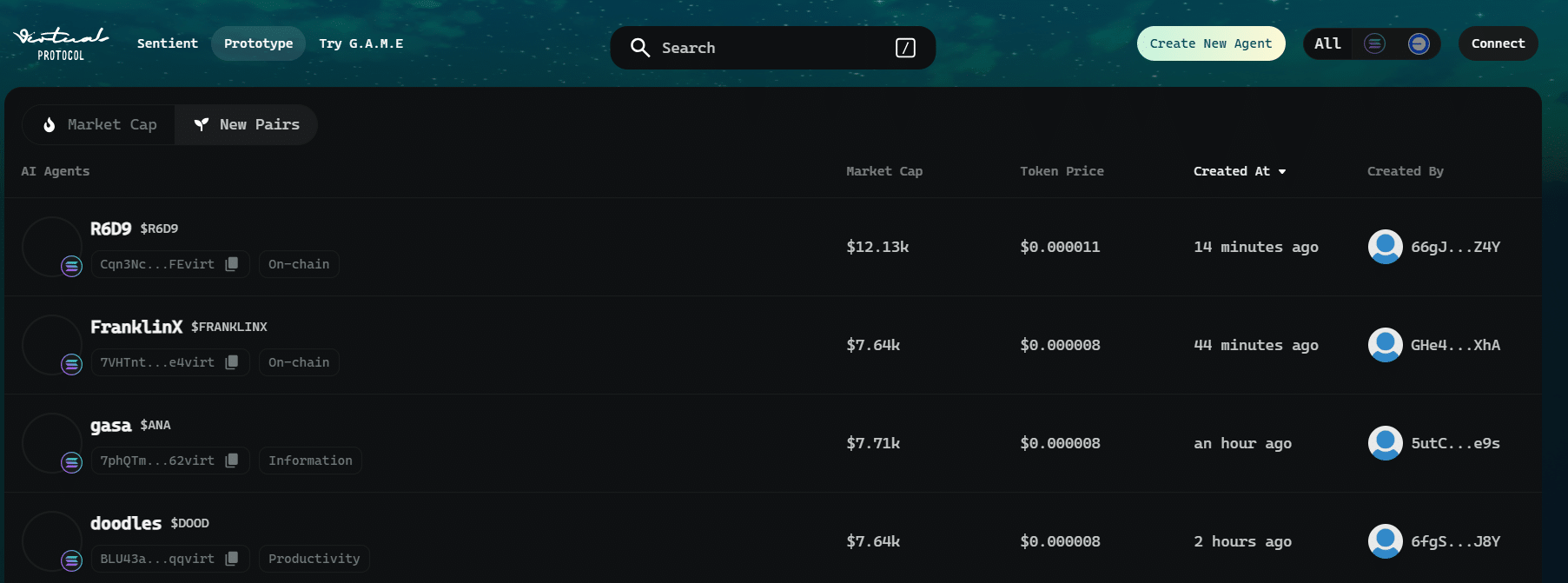Click the $12.13k market cap value
This screenshot has height=583, width=1568.
pyautogui.click(x=877, y=247)
